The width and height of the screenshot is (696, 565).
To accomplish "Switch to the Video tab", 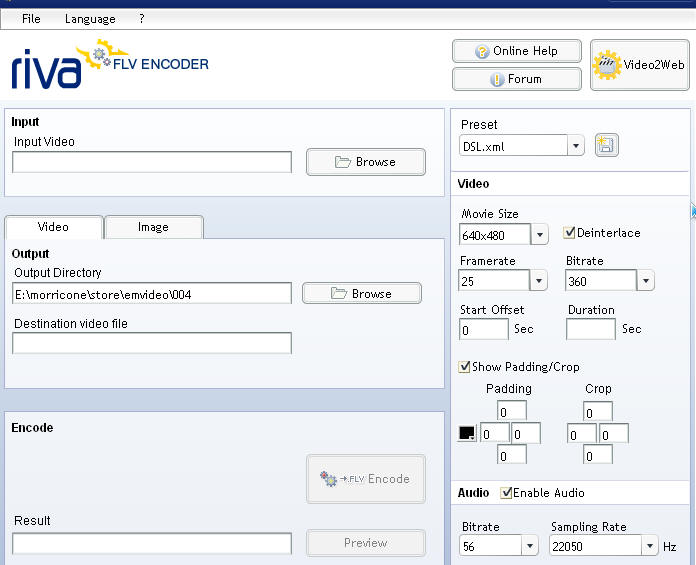I will coord(53,227).
